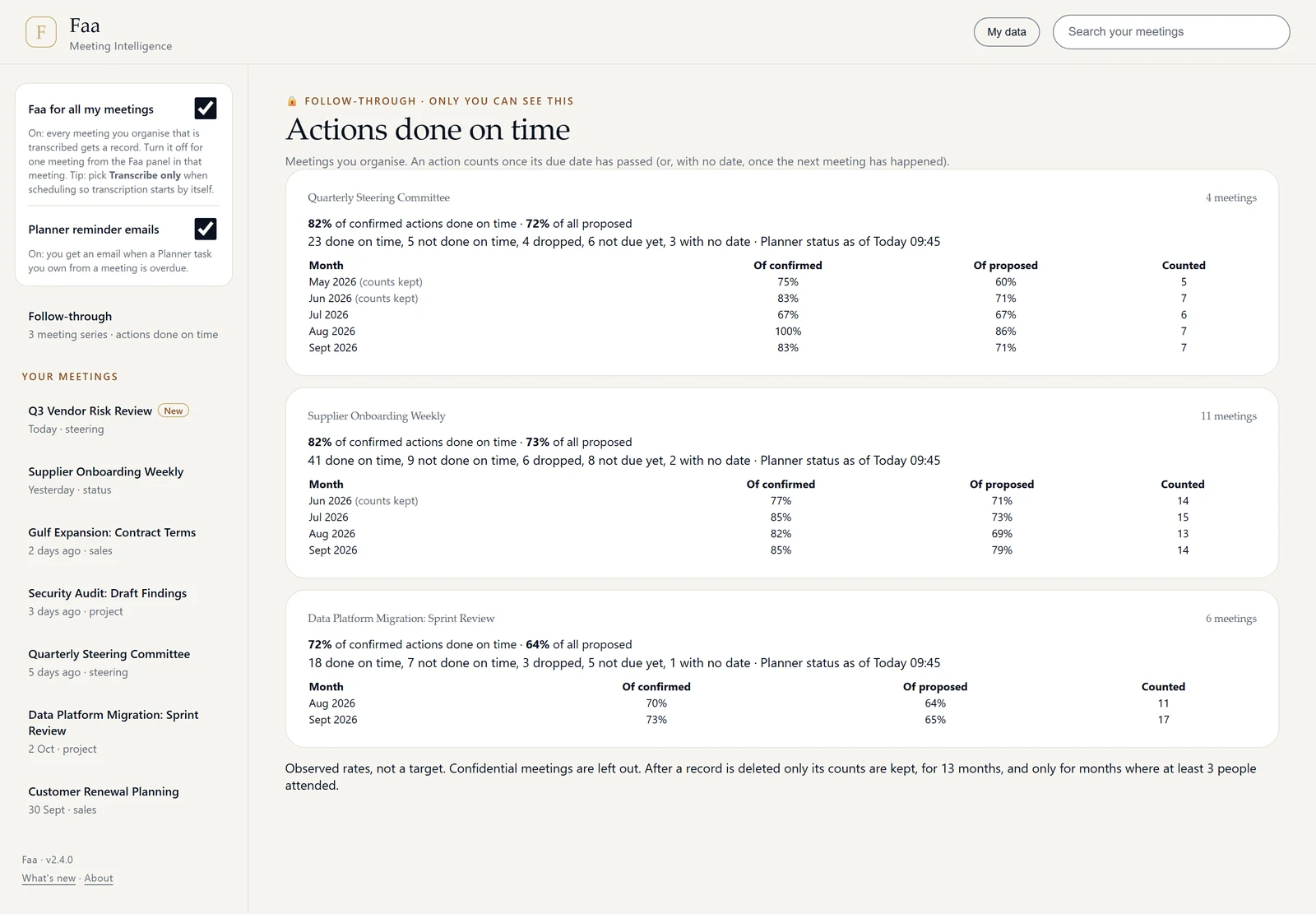The image size is (1316, 914).
Task: Click the '11 meetings' count label
Action: click(1229, 416)
